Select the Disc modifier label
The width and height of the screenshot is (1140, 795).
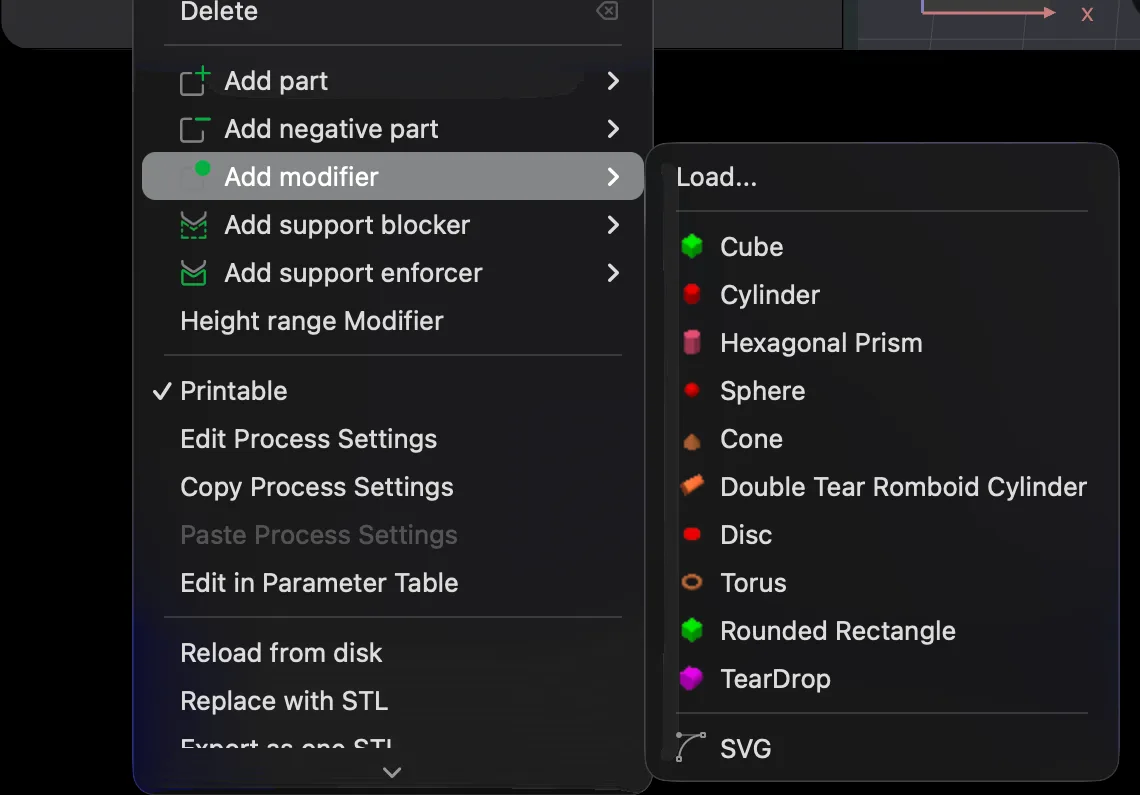click(746, 535)
